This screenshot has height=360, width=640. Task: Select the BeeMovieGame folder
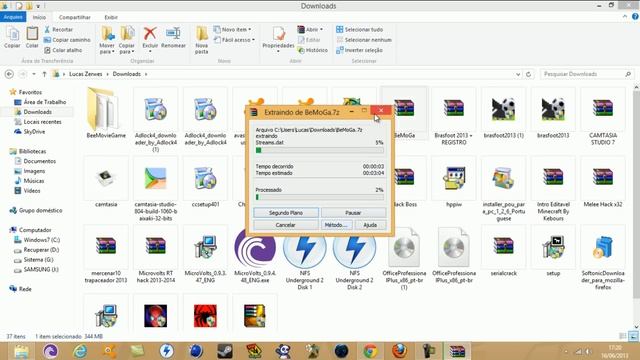coord(106,113)
